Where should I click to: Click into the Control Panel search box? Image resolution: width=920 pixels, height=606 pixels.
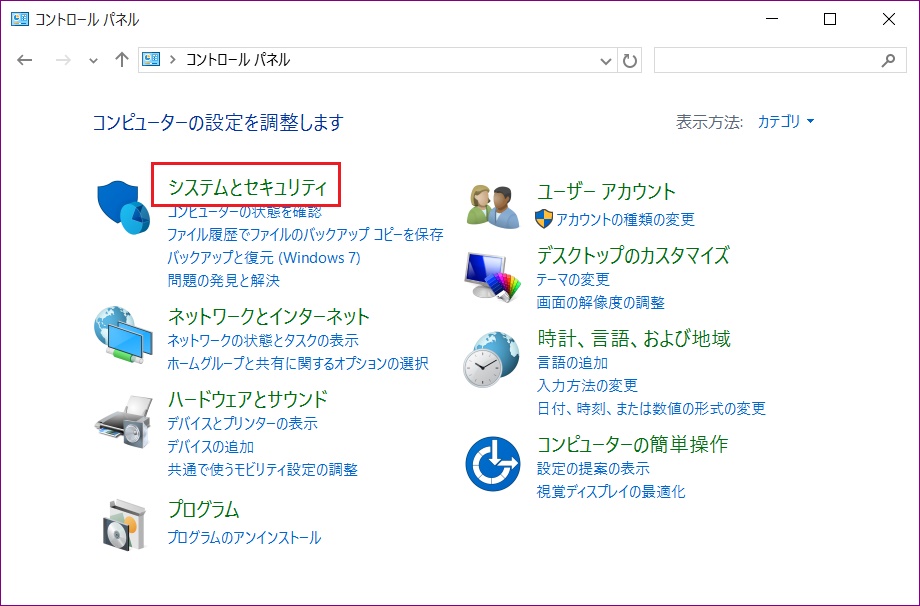tap(780, 60)
